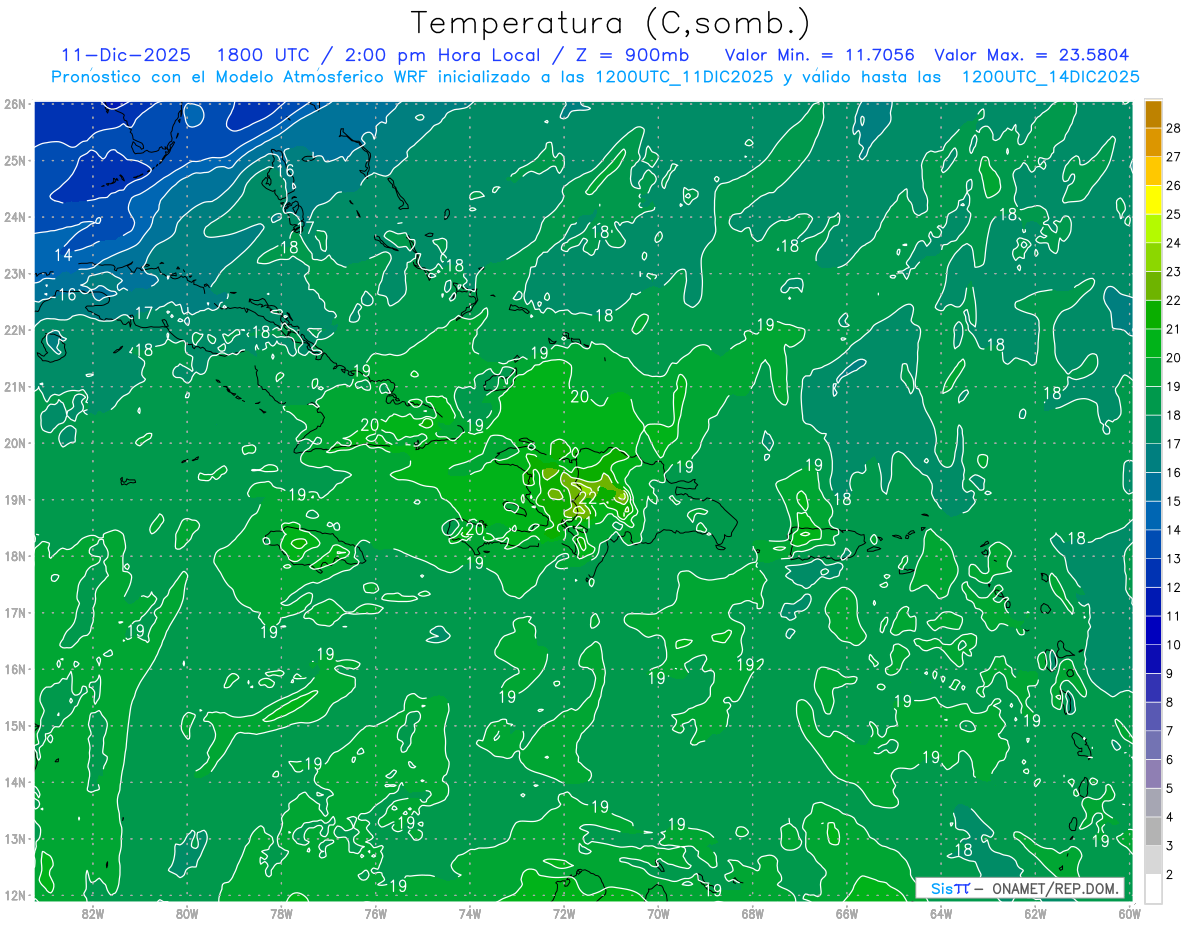
Task: Click the gray swatch between legend values 3 and 4
Action: [1154, 831]
